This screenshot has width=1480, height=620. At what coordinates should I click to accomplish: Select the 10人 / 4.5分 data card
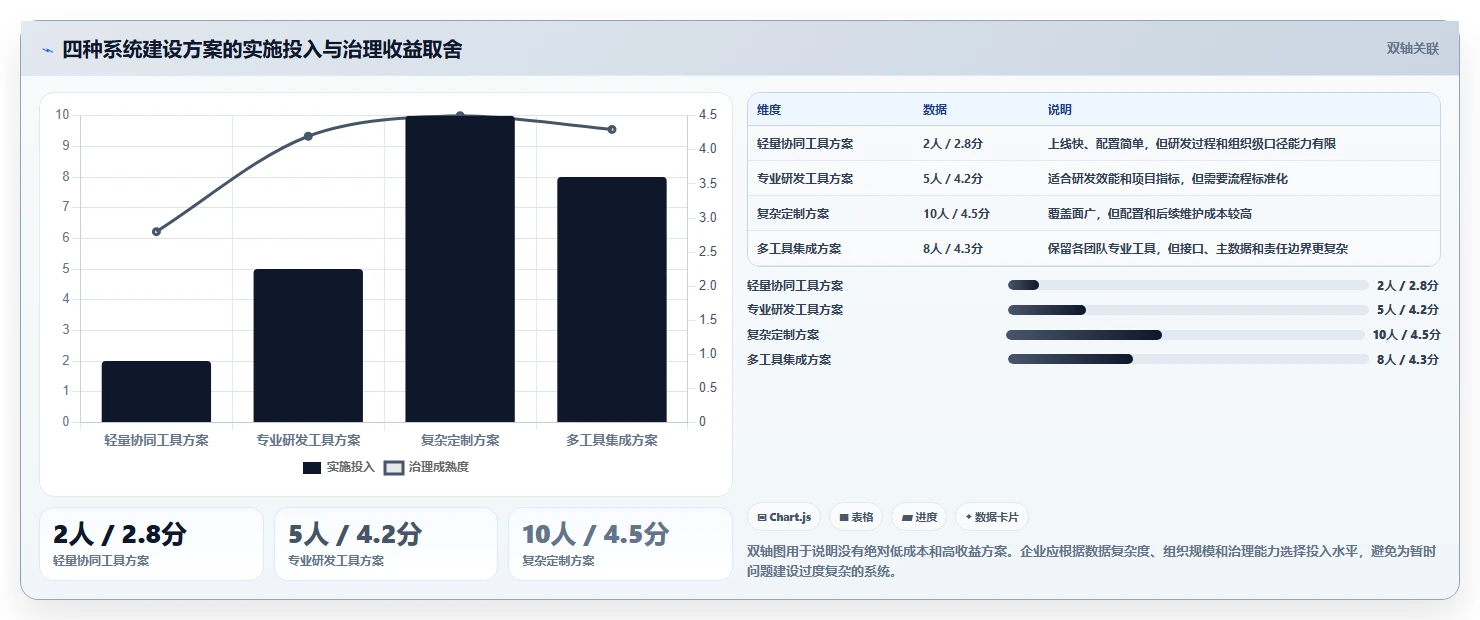pyautogui.click(x=620, y=544)
